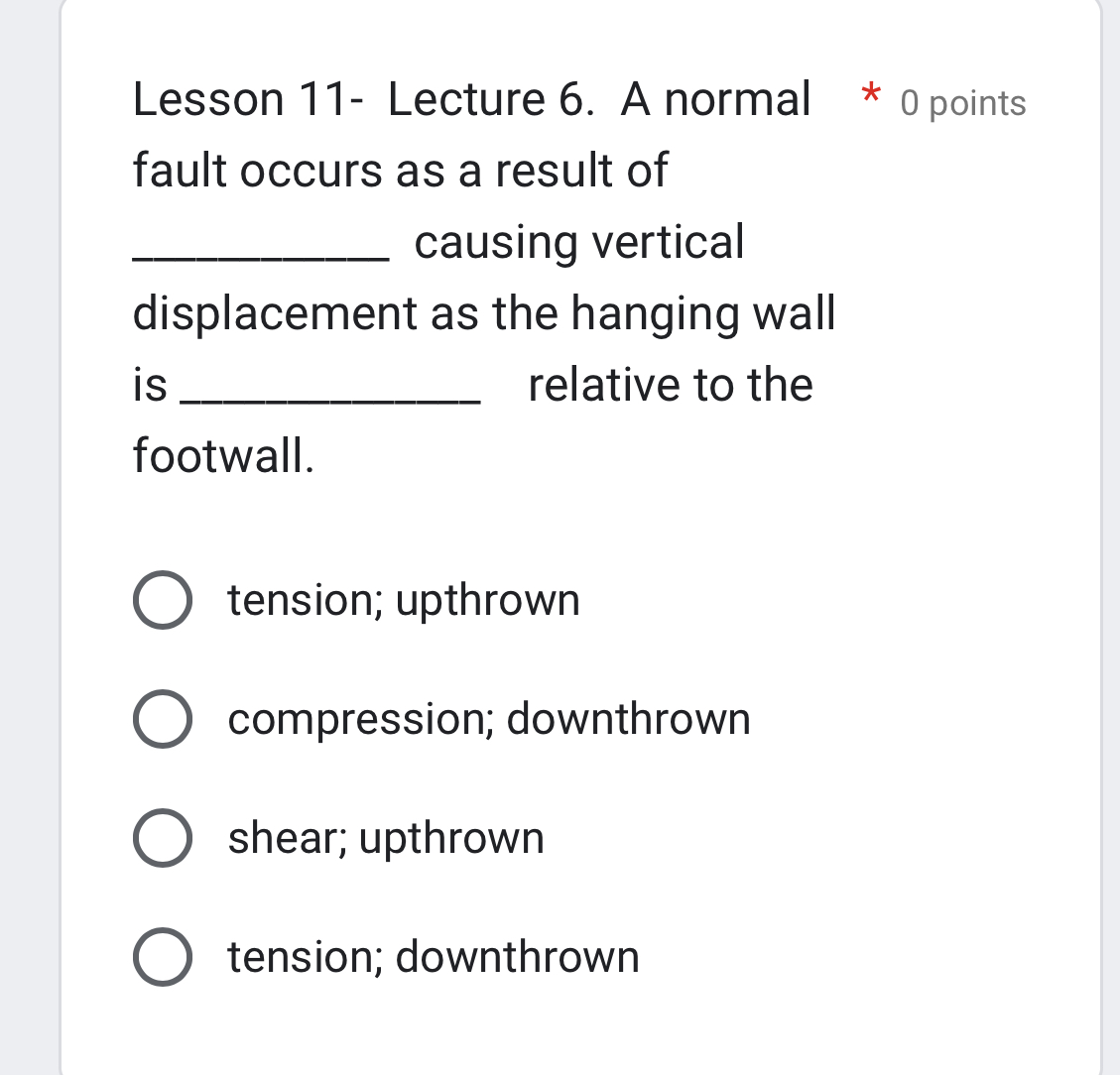The height and width of the screenshot is (1075, 1120).
Task: Click the "0 points" label
Action: pyautogui.click(x=962, y=103)
